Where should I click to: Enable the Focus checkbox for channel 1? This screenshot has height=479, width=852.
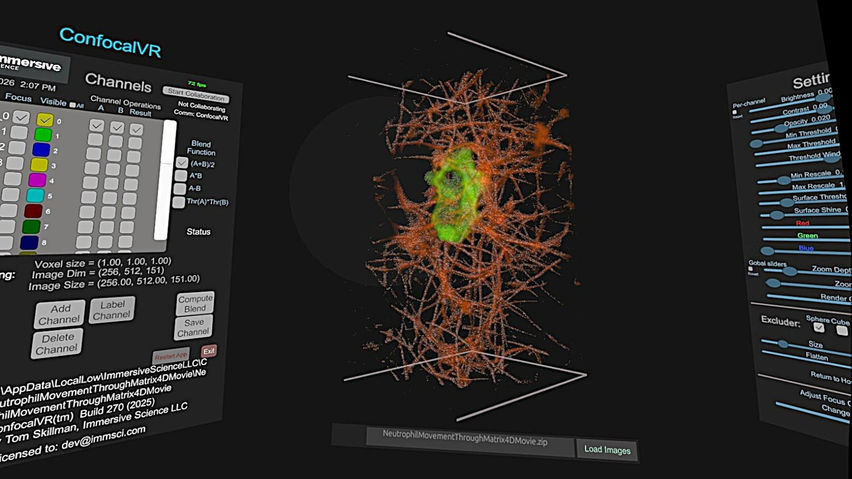coord(19,132)
